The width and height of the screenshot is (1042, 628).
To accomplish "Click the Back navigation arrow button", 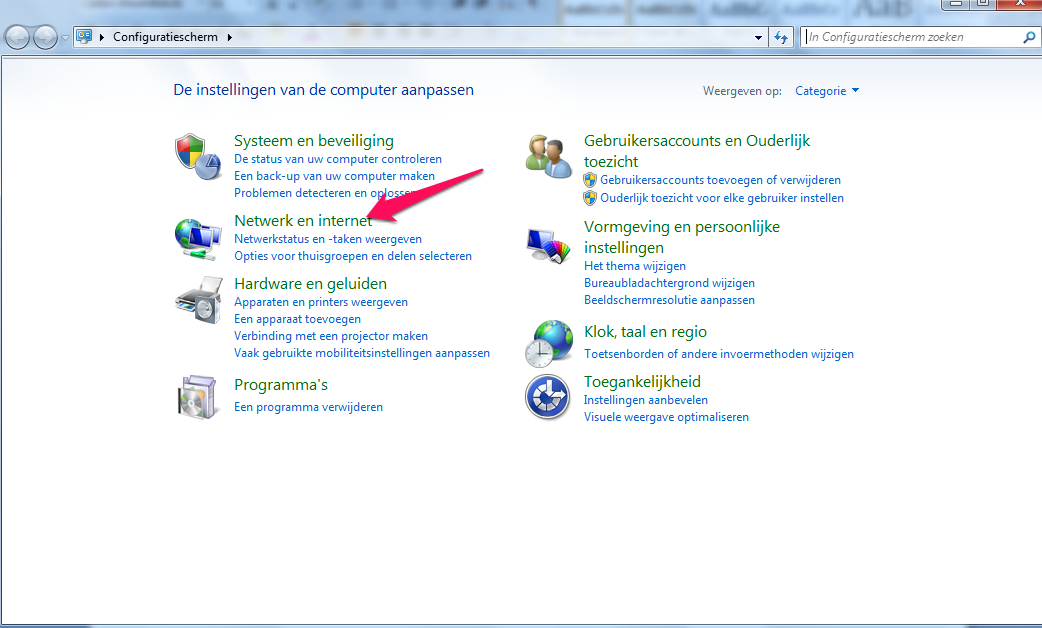I will [18, 37].
